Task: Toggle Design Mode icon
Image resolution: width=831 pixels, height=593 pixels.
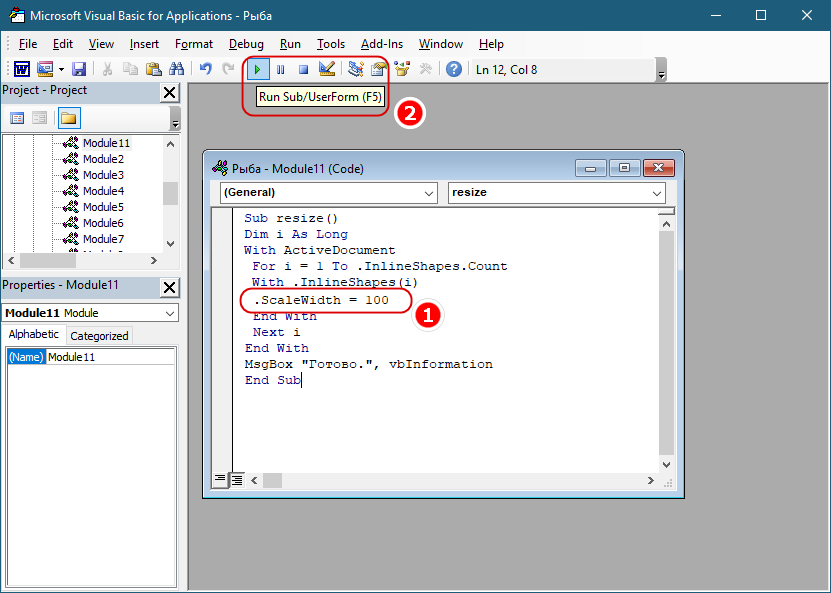Action: click(326, 69)
